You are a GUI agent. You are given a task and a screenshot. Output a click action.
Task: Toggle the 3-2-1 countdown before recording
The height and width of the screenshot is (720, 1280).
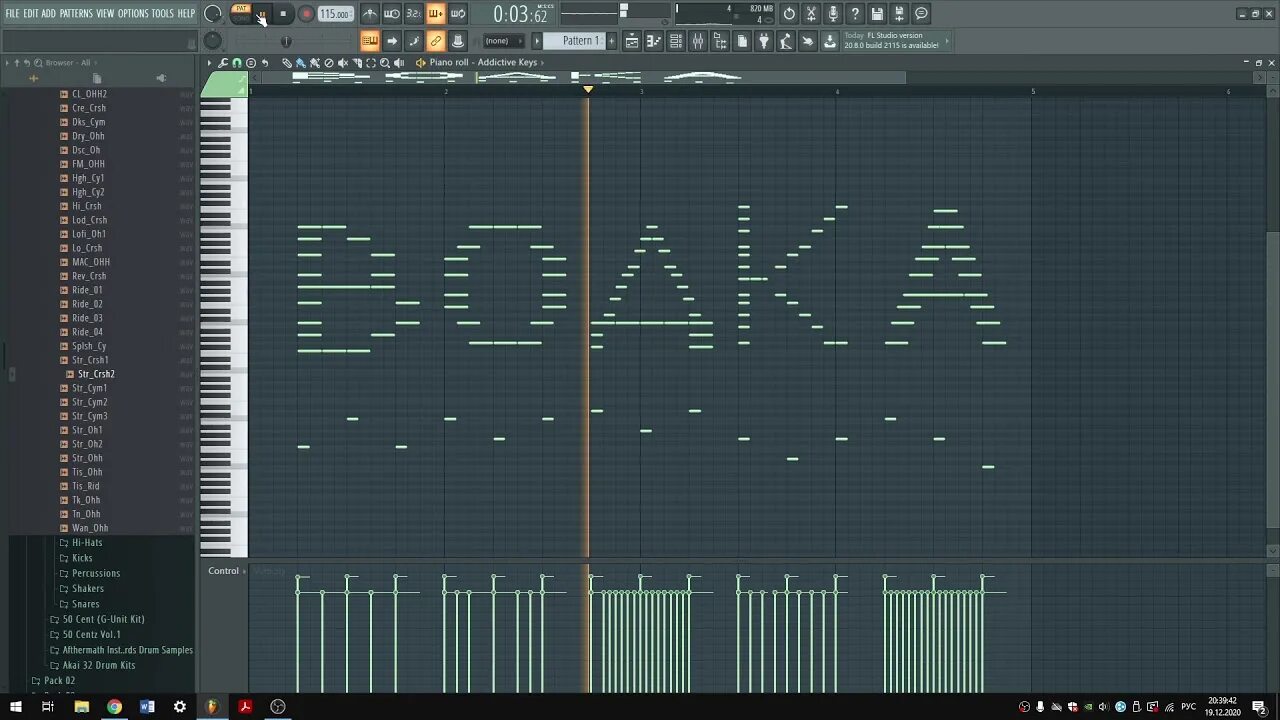pyautogui.click(x=414, y=13)
